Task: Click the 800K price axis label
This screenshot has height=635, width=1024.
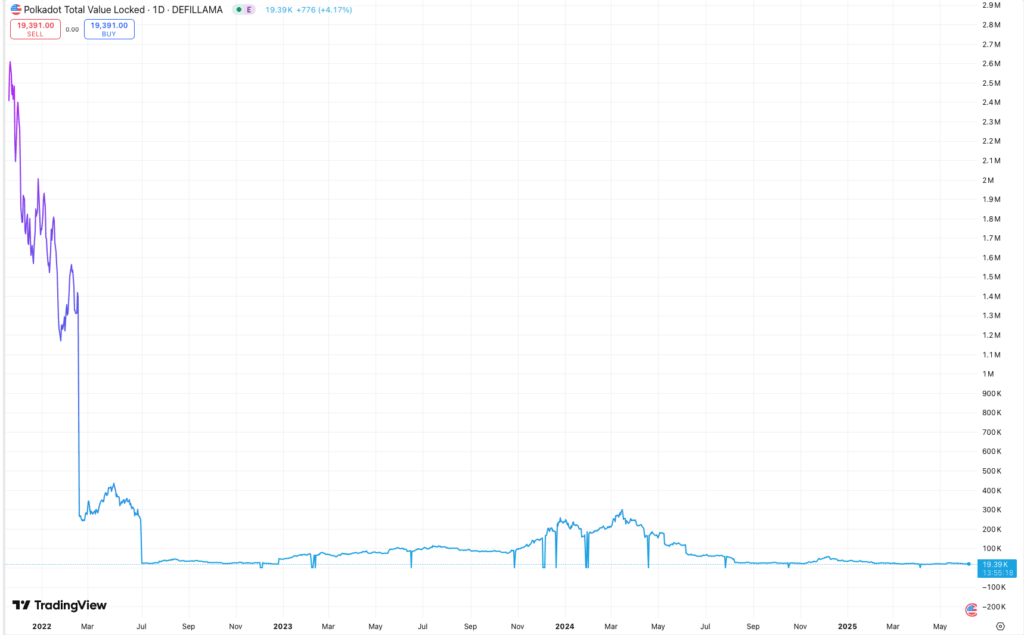Action: (991, 412)
